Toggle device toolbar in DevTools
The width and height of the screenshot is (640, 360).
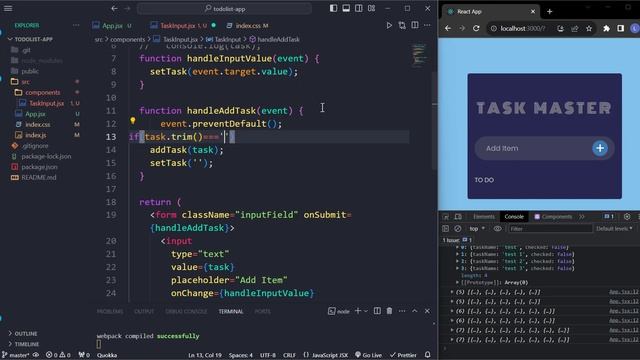458,217
